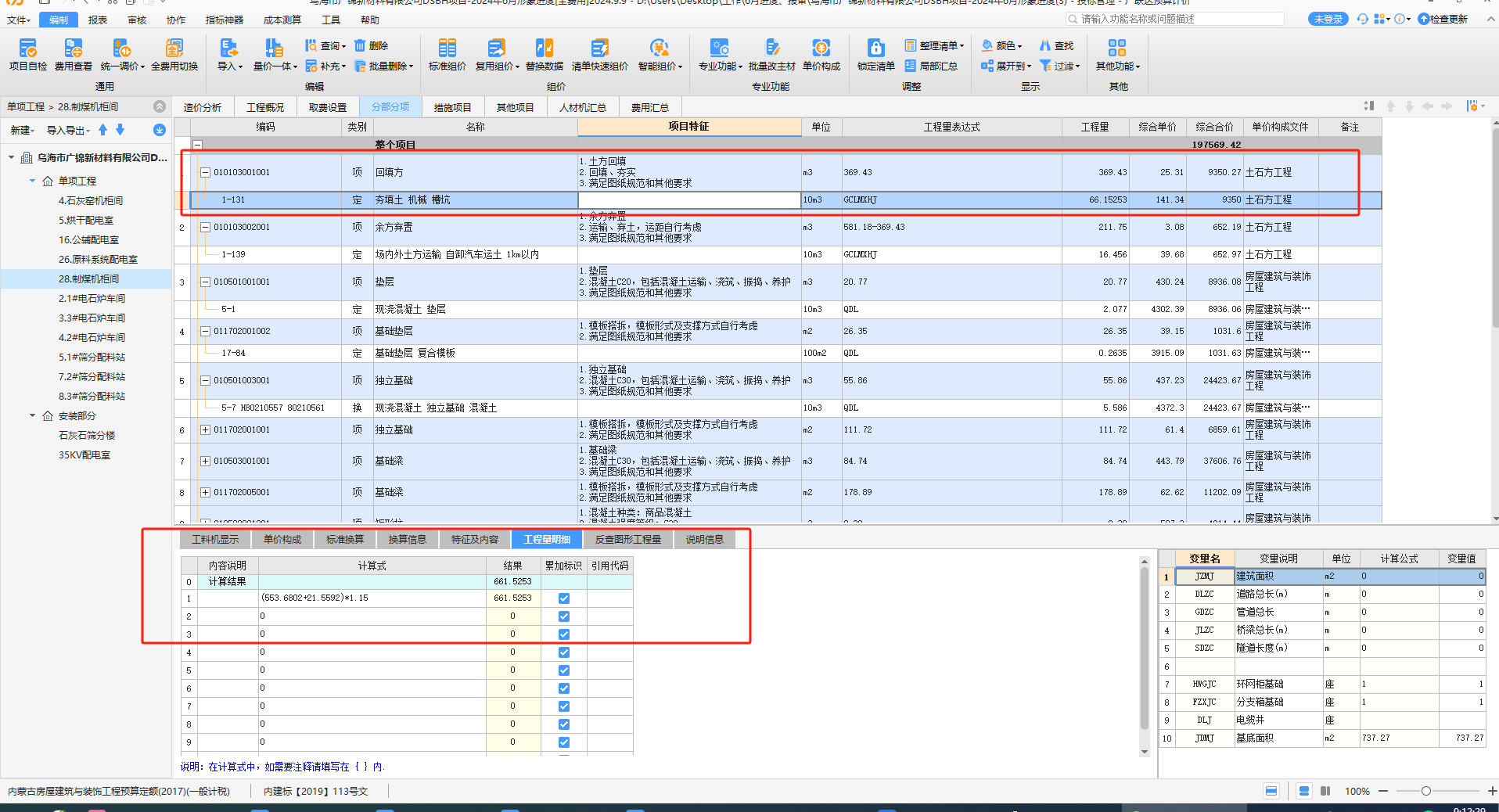Viewport: 1499px width, 812px height.
Task: Click the move-up arrow in left panel
Action: pos(102,130)
